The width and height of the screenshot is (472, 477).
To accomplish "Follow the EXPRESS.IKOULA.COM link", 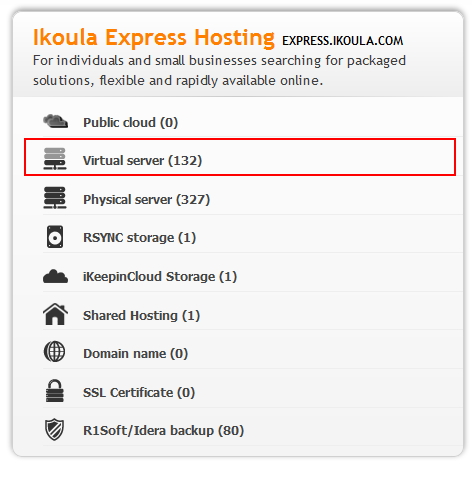I will click(x=343, y=41).
